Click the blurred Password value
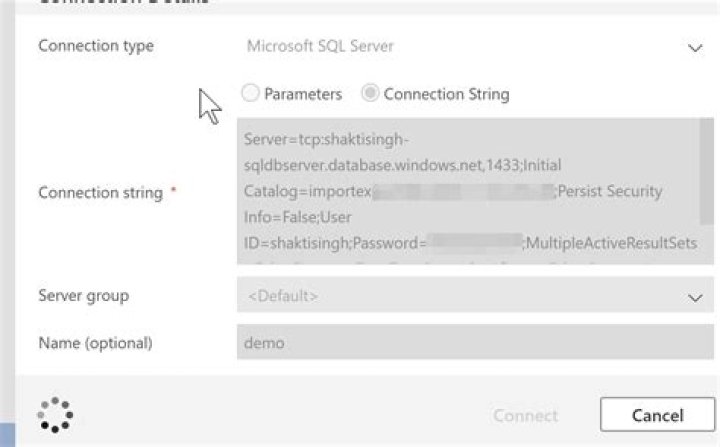720x447 pixels. coord(475,242)
